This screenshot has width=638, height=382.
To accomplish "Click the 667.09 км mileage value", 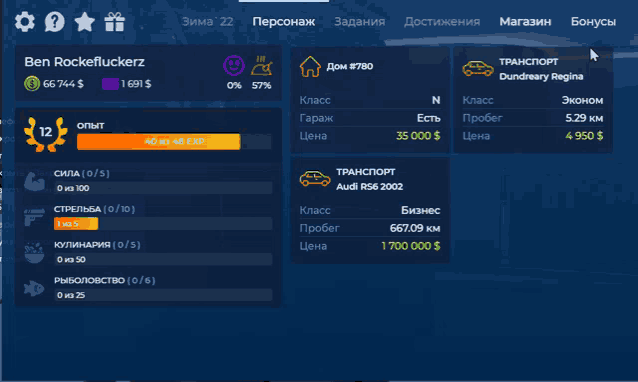I will tap(415, 228).
